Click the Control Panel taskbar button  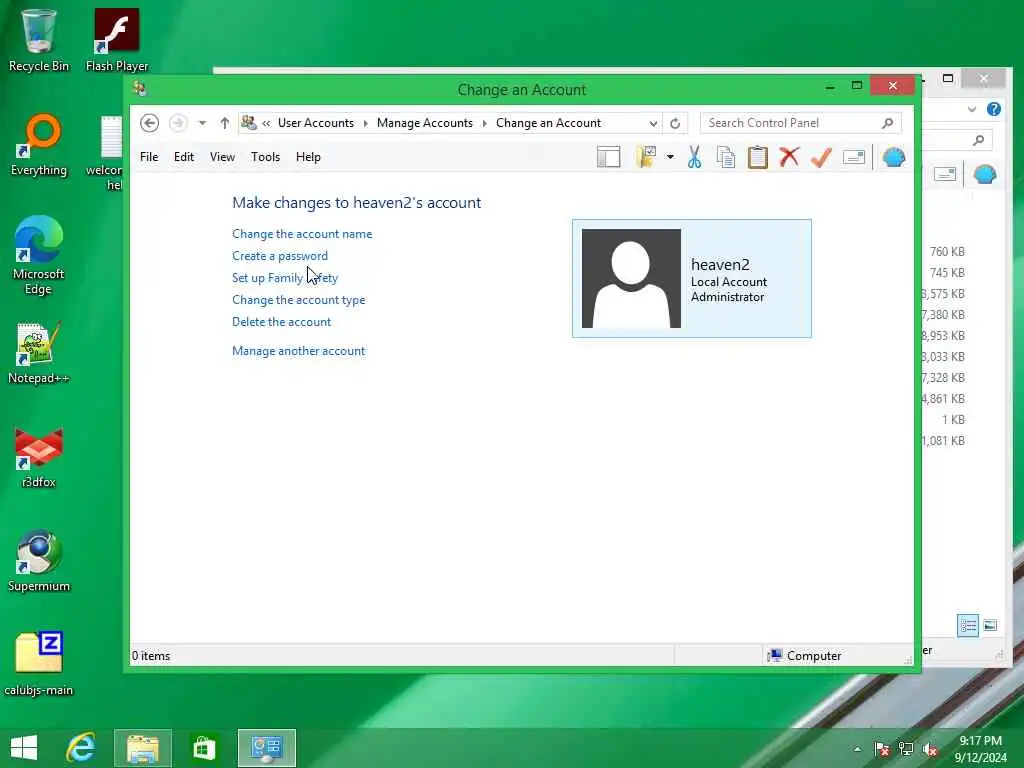266,748
